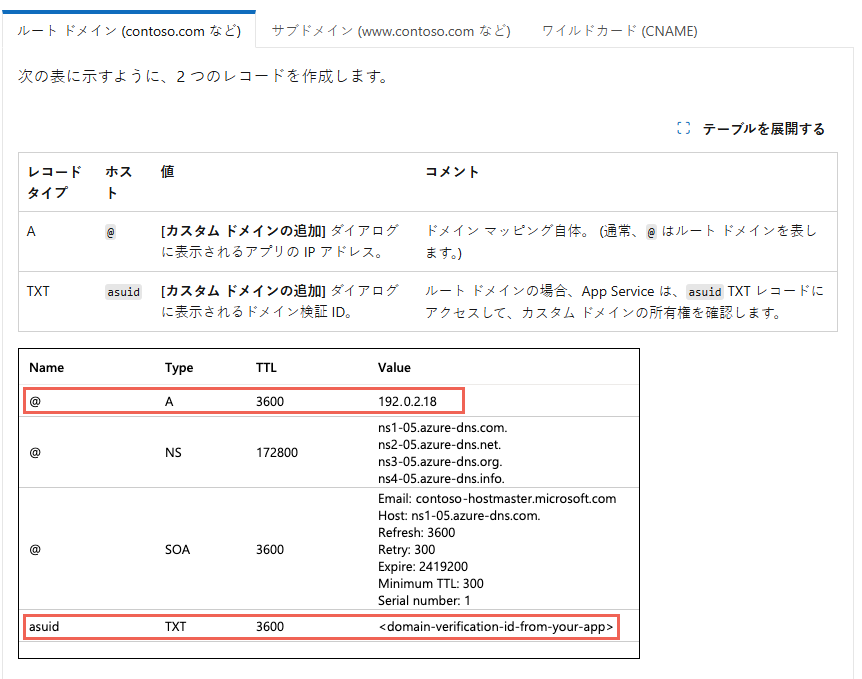The image size is (862, 679).
Task: Click the 172800 TTL value in NS row
Action: [277, 452]
